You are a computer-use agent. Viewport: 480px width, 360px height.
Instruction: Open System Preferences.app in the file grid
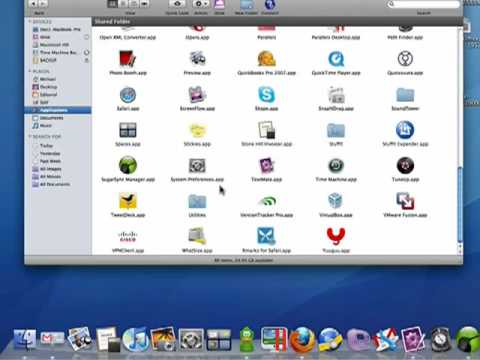pos(197,166)
